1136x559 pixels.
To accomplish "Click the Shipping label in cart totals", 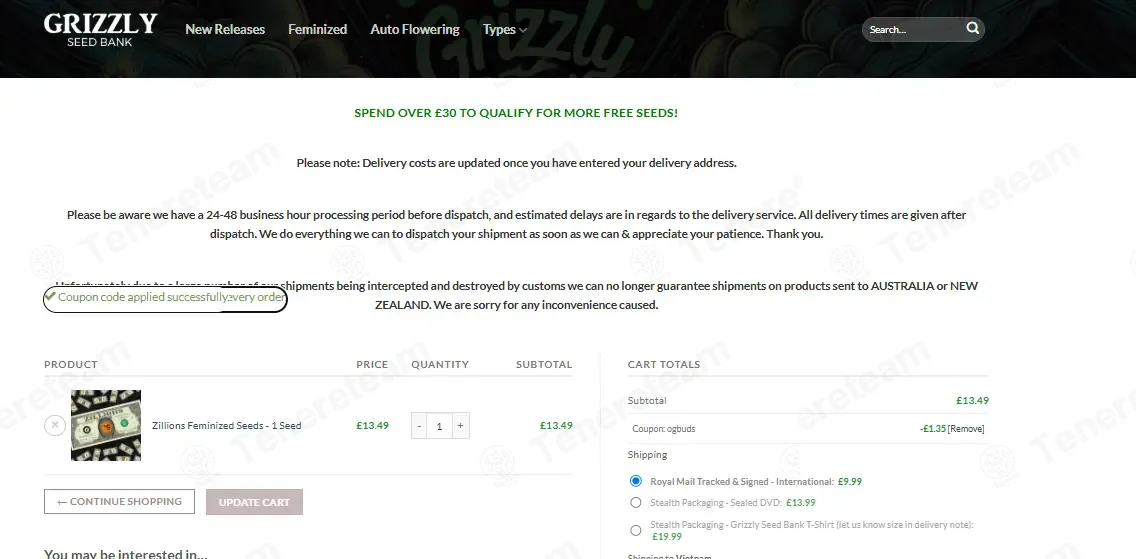I will (648, 455).
